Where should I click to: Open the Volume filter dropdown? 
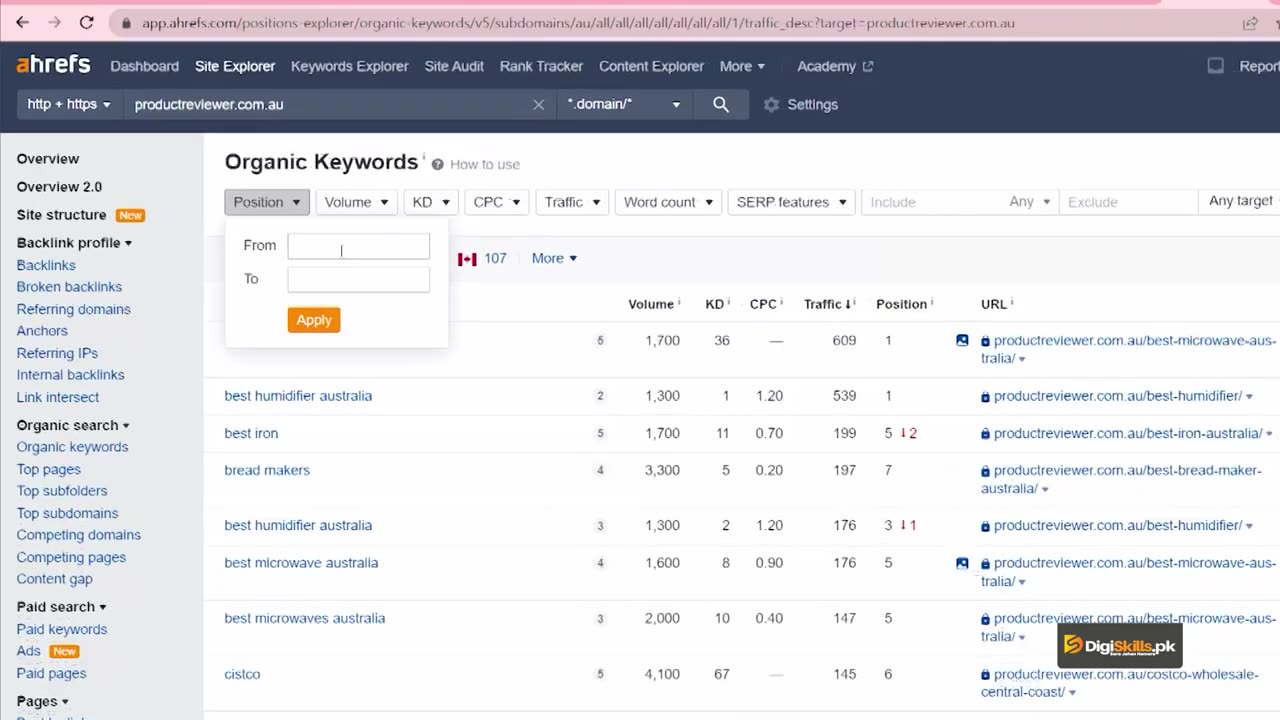click(x=356, y=202)
